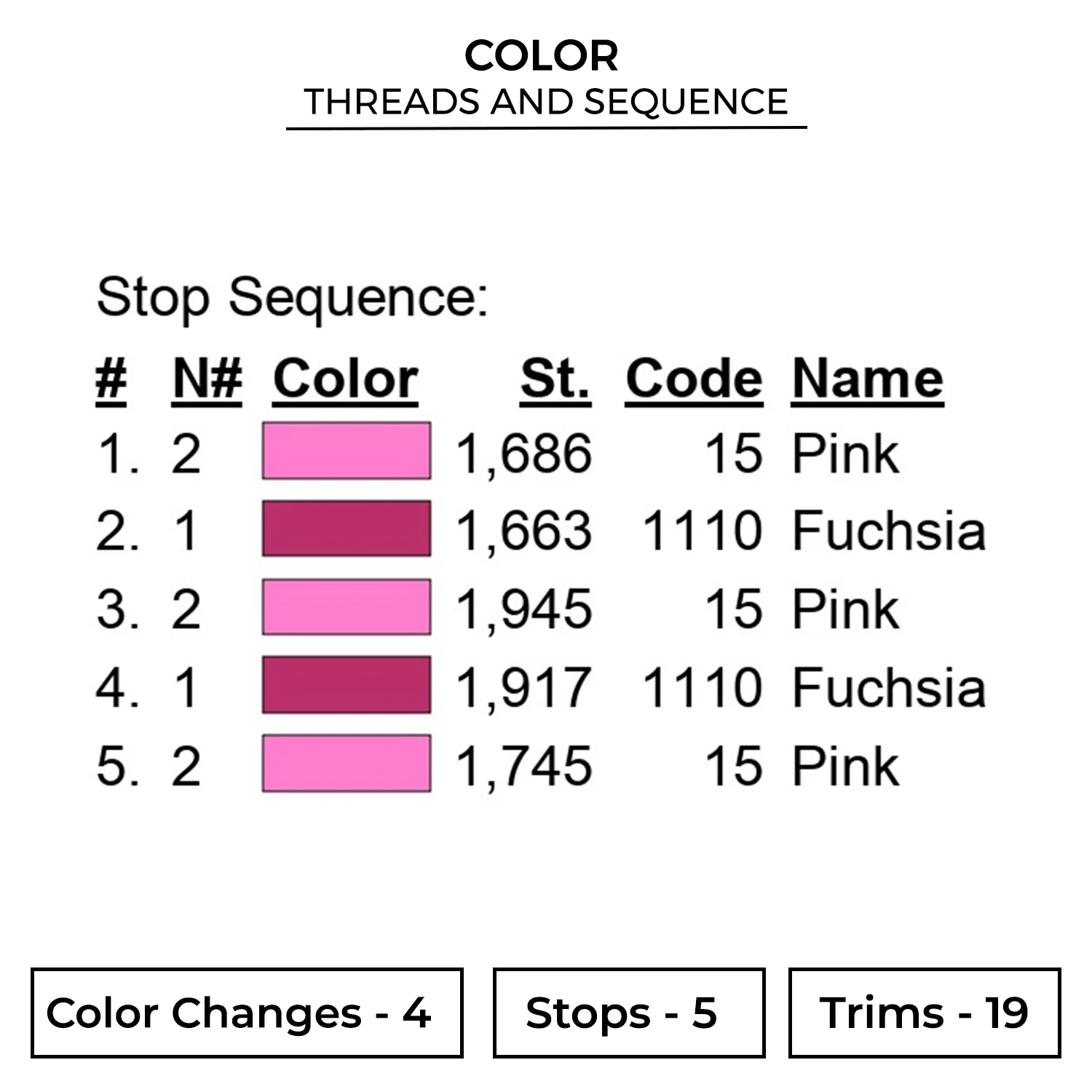Image resolution: width=1092 pixels, height=1092 pixels.
Task: Click the Color Changes - 4 box
Action: coord(247,1013)
